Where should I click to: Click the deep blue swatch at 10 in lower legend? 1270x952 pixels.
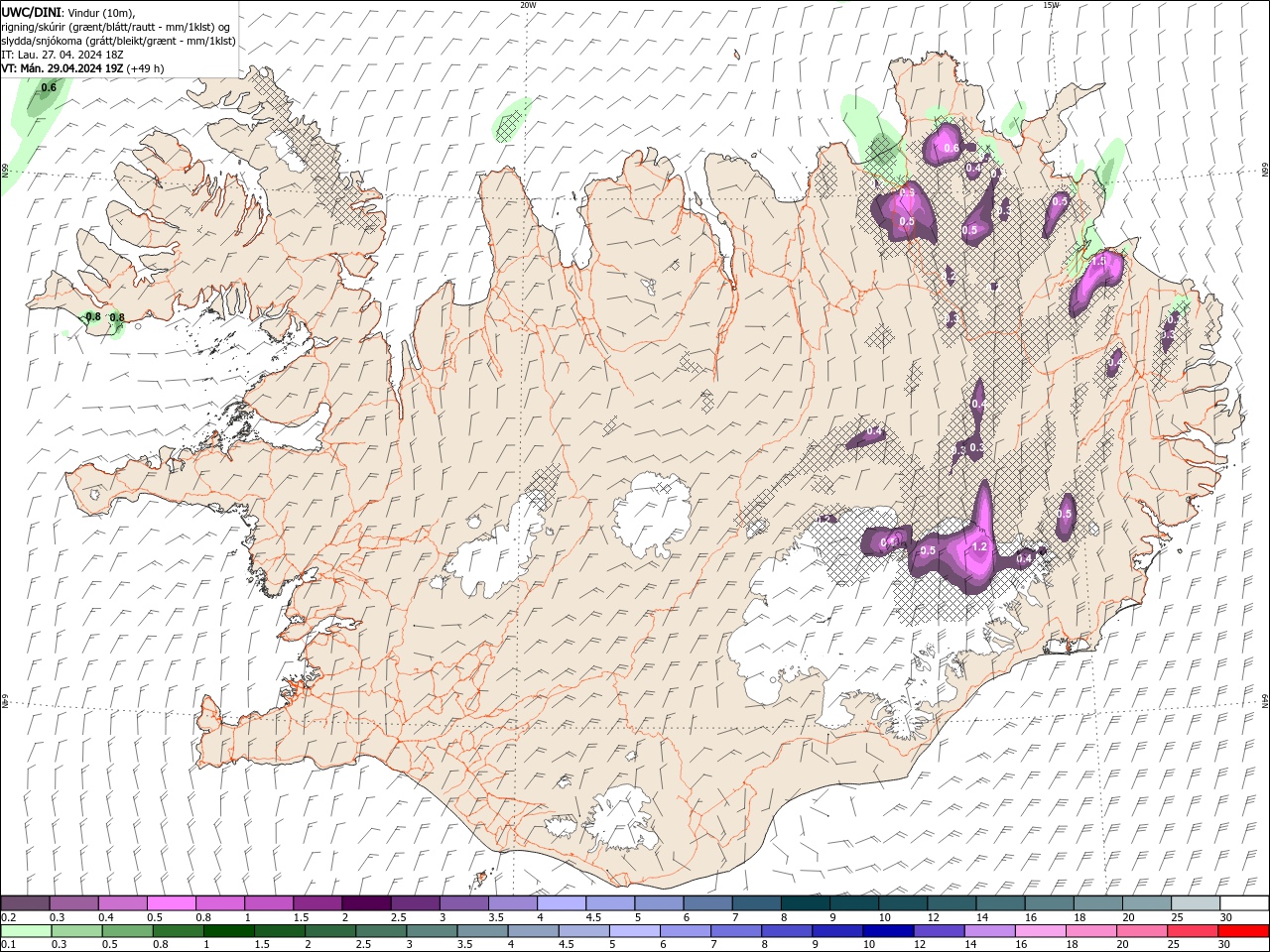coord(888,931)
